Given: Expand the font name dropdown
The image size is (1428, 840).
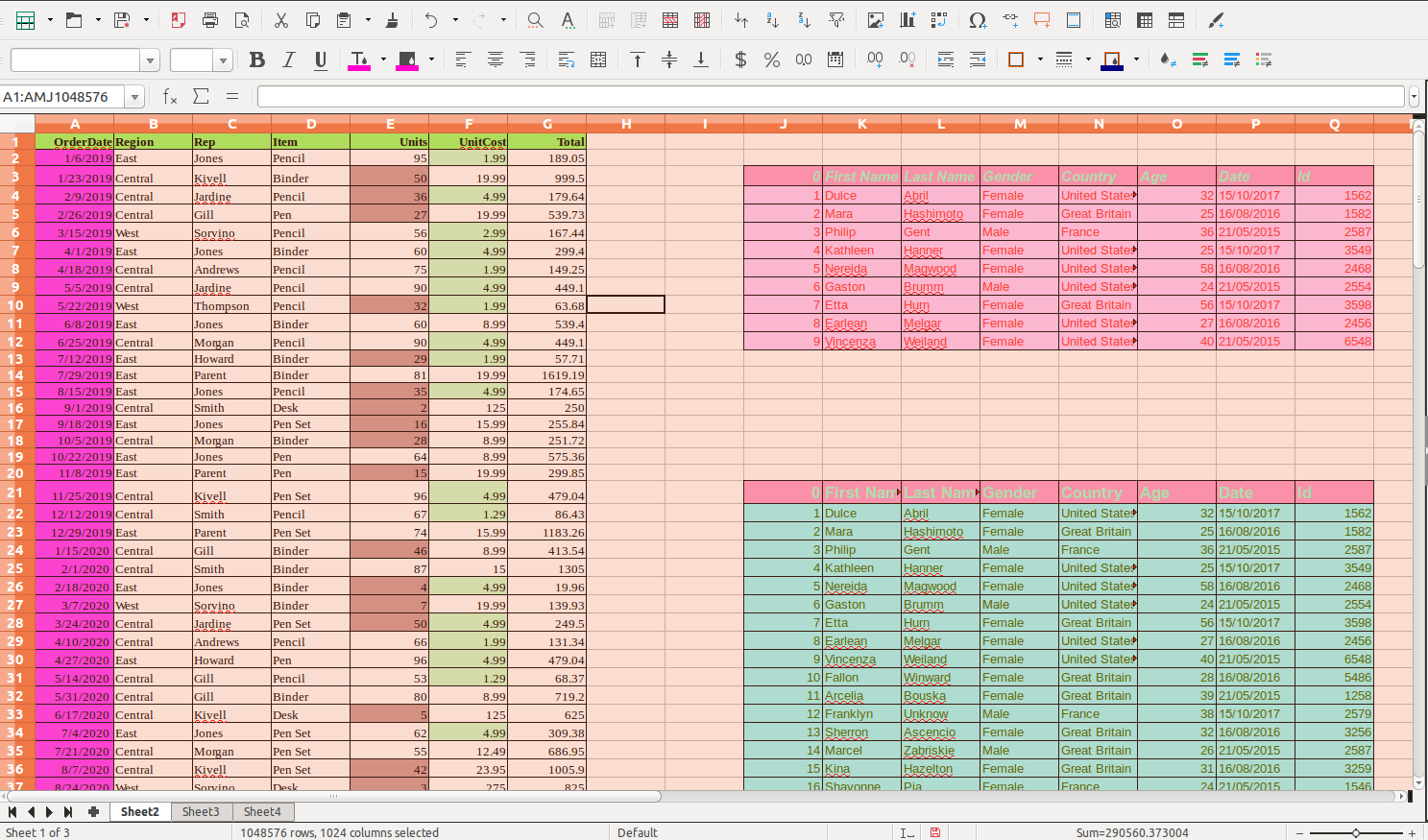Looking at the screenshot, I should [150, 60].
